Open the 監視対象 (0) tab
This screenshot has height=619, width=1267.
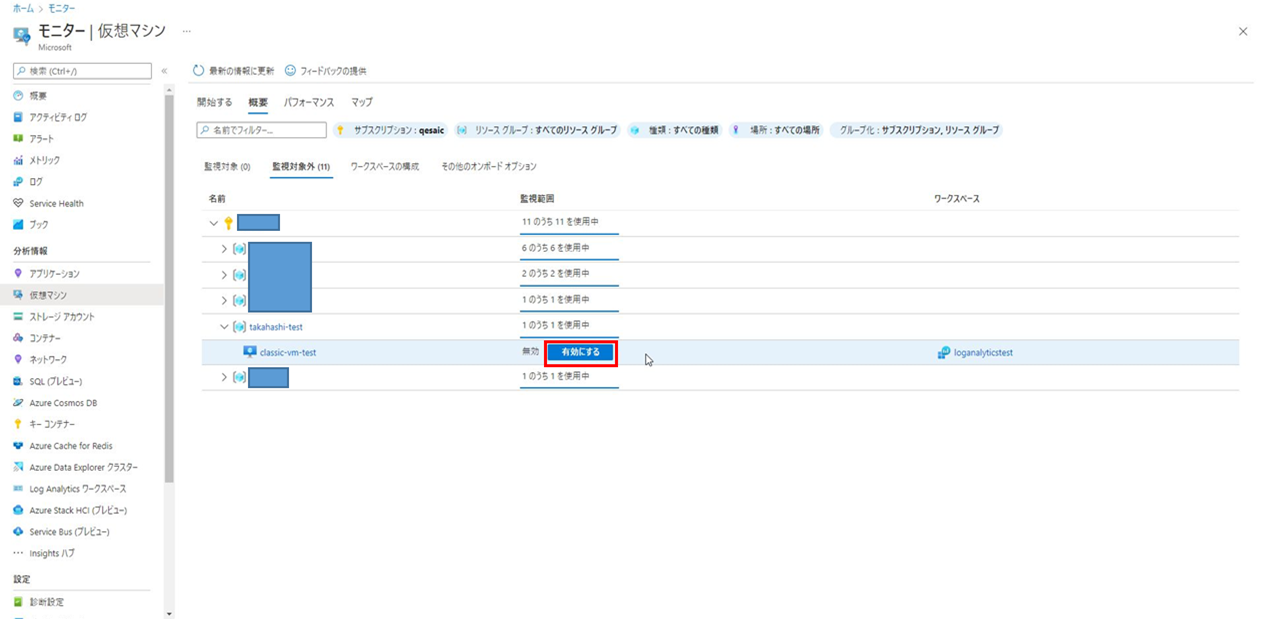(228, 166)
